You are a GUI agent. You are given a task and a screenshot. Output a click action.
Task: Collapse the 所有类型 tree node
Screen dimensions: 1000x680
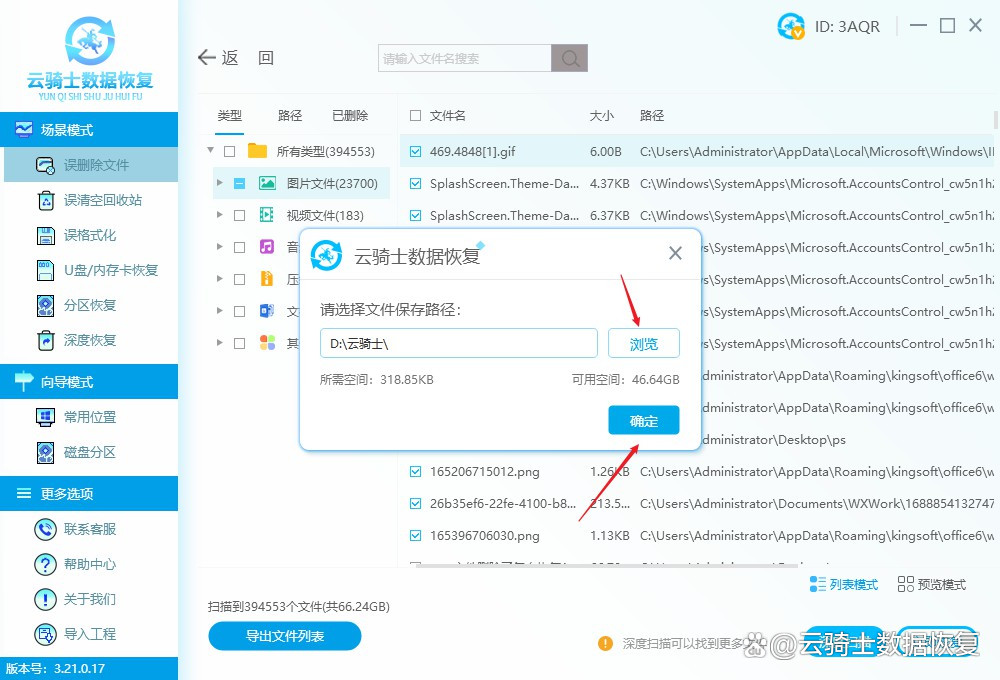(210, 150)
